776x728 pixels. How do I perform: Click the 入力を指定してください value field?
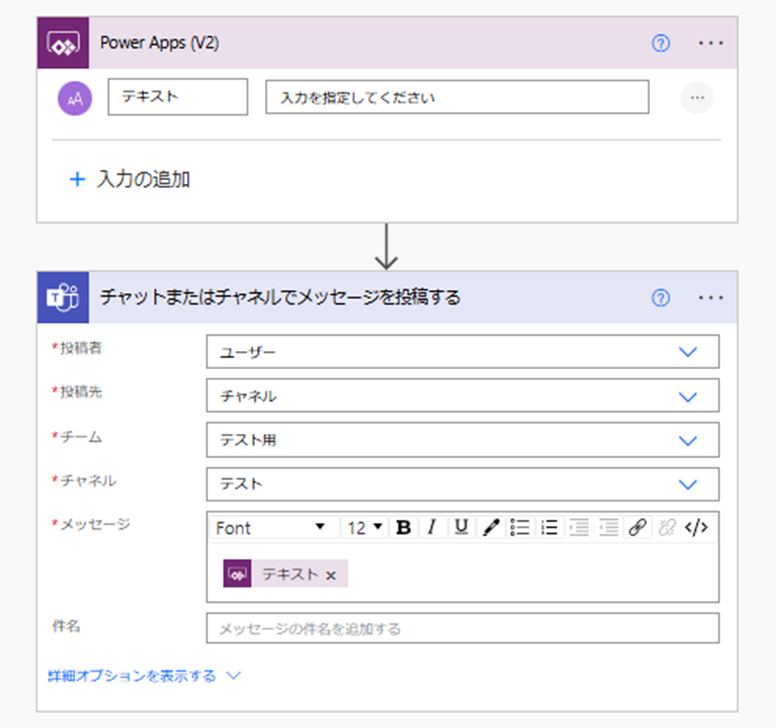pyautogui.click(x=457, y=97)
